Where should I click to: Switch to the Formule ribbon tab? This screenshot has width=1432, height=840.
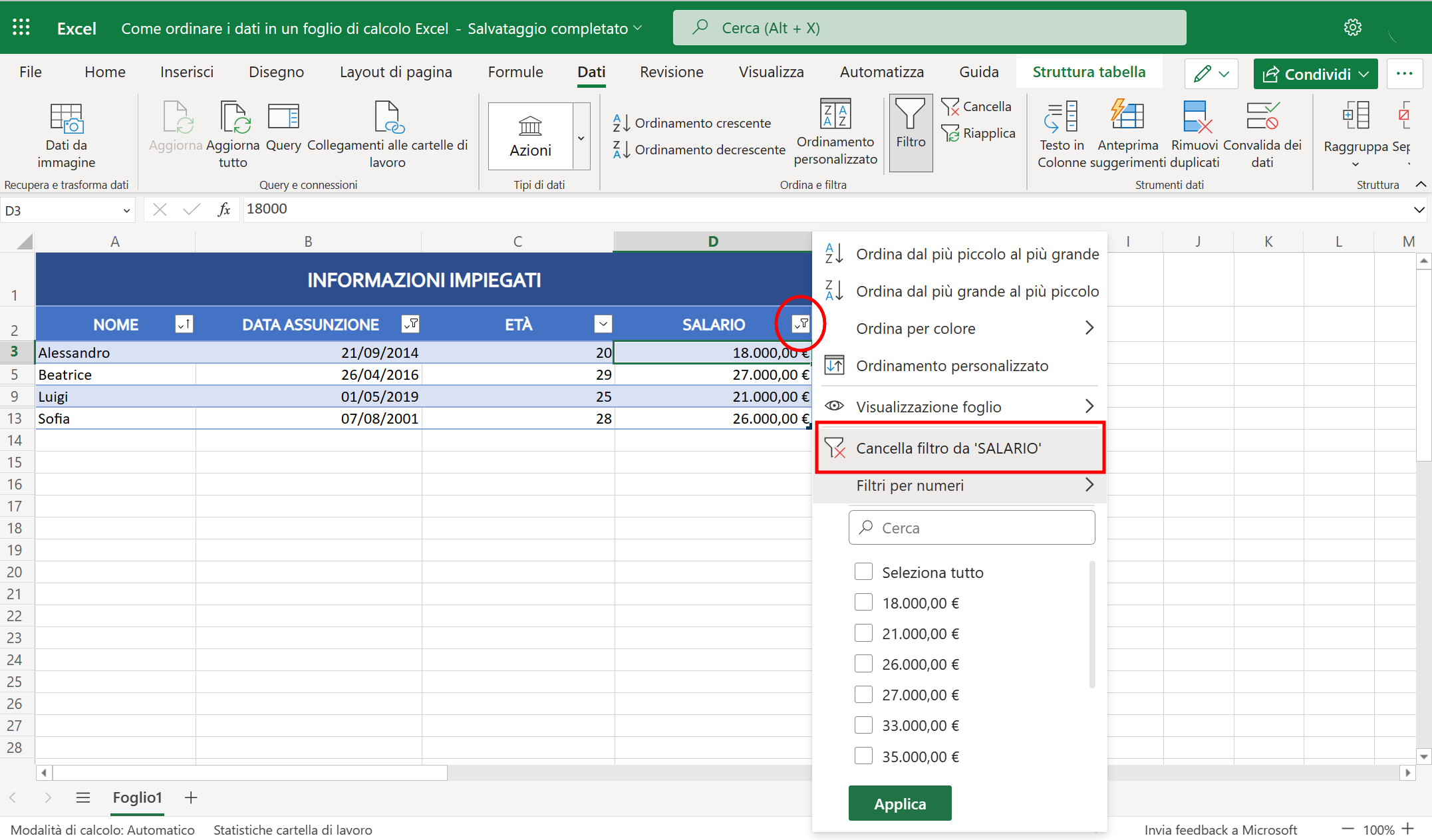pos(515,72)
